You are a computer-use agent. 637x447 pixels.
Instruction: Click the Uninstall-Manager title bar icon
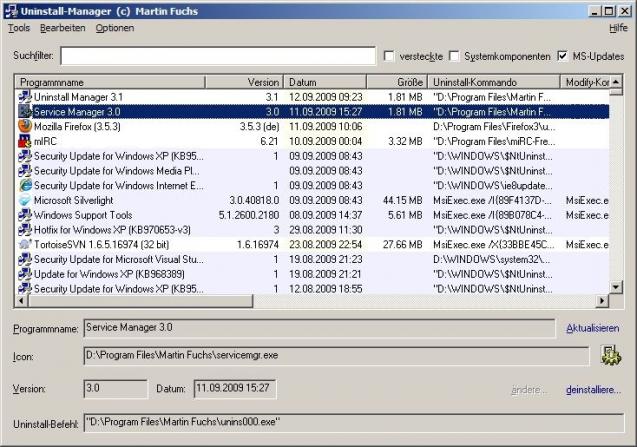tap(11, 11)
